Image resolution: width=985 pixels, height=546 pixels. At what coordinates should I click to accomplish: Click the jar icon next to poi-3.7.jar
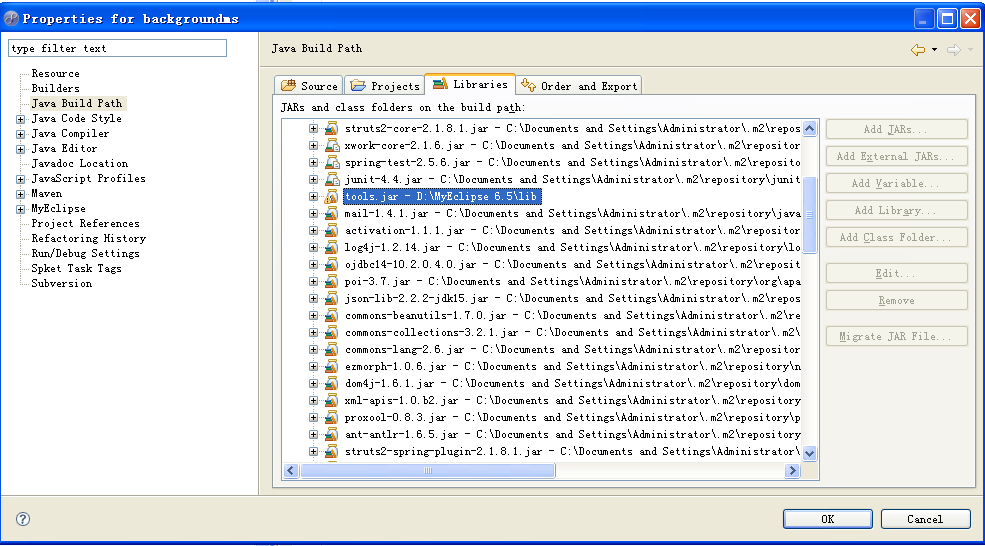coord(331,282)
